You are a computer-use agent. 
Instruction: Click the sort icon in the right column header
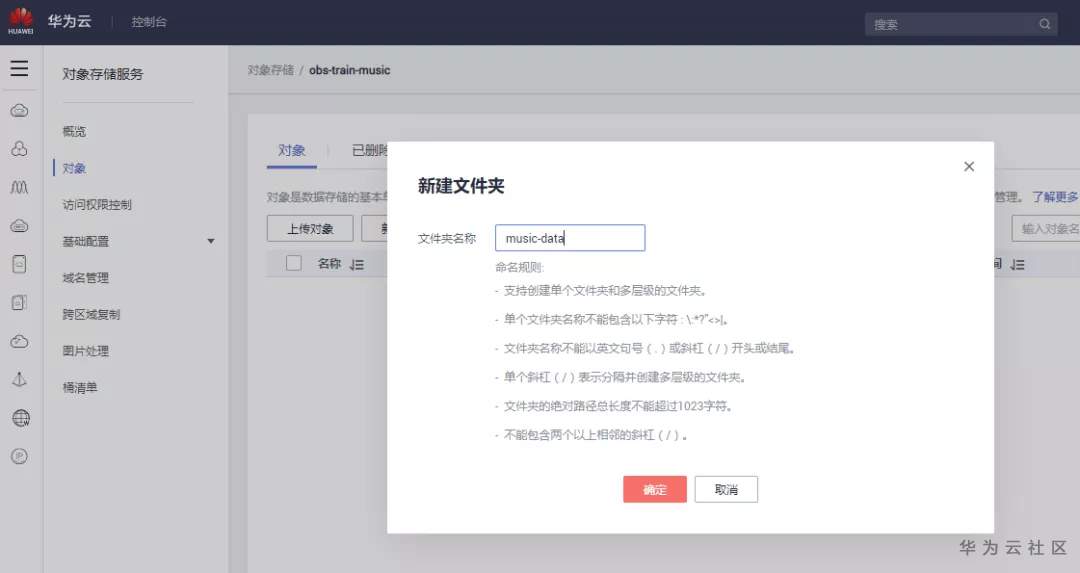(x=1017, y=264)
